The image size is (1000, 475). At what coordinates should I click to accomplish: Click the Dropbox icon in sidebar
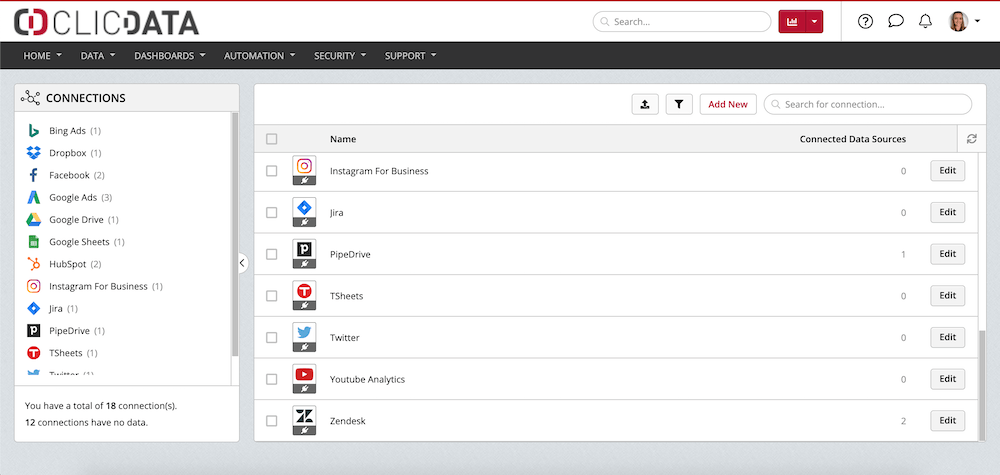[x=34, y=153]
